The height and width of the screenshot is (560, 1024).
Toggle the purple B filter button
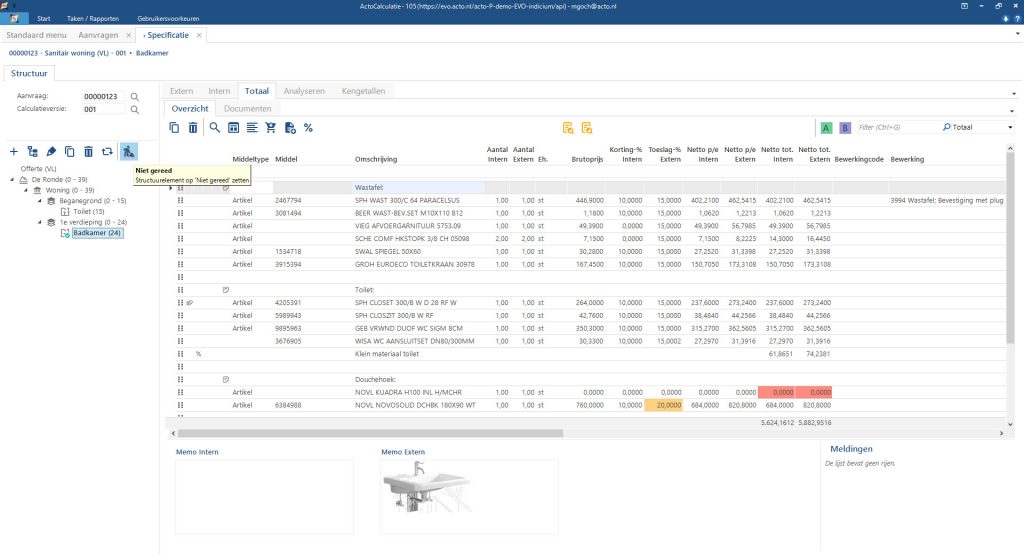(x=844, y=128)
